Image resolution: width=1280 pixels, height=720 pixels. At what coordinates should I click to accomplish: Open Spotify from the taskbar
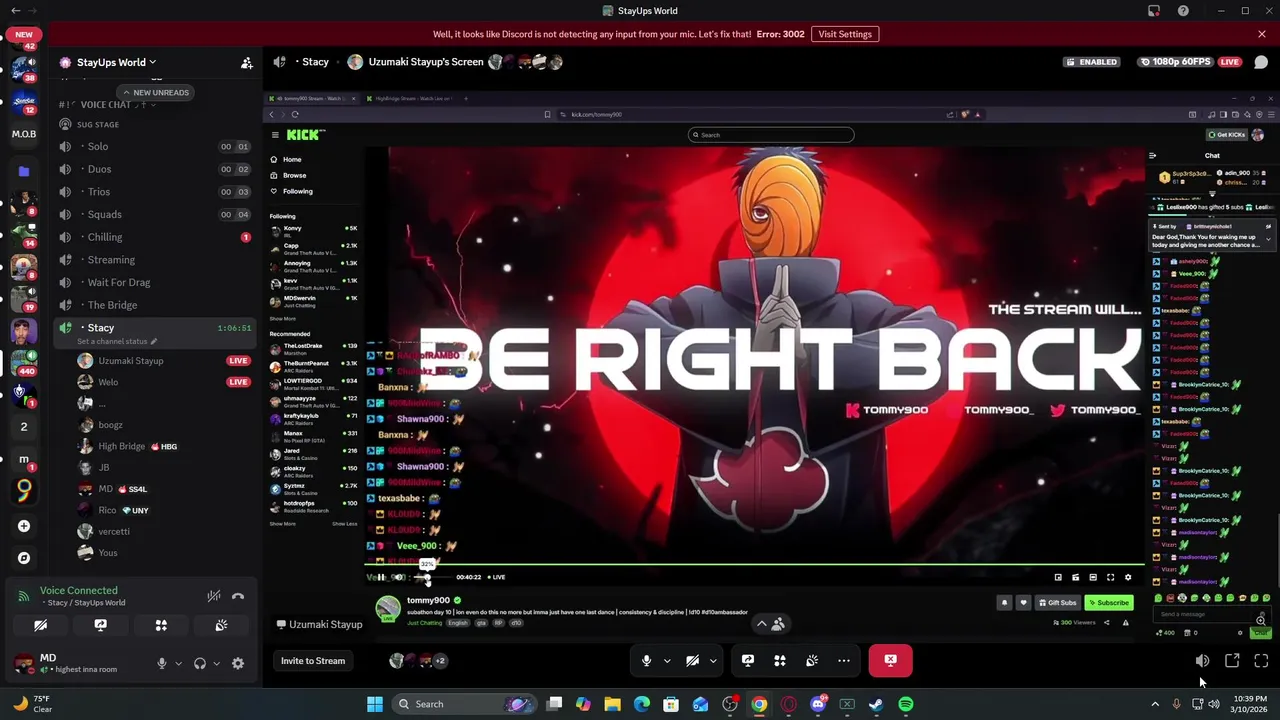click(x=905, y=704)
